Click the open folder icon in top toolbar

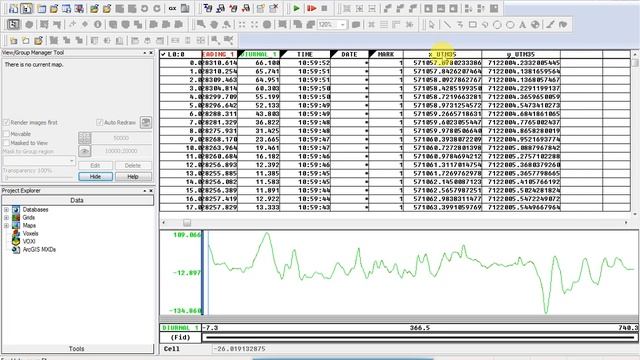coord(54,8)
